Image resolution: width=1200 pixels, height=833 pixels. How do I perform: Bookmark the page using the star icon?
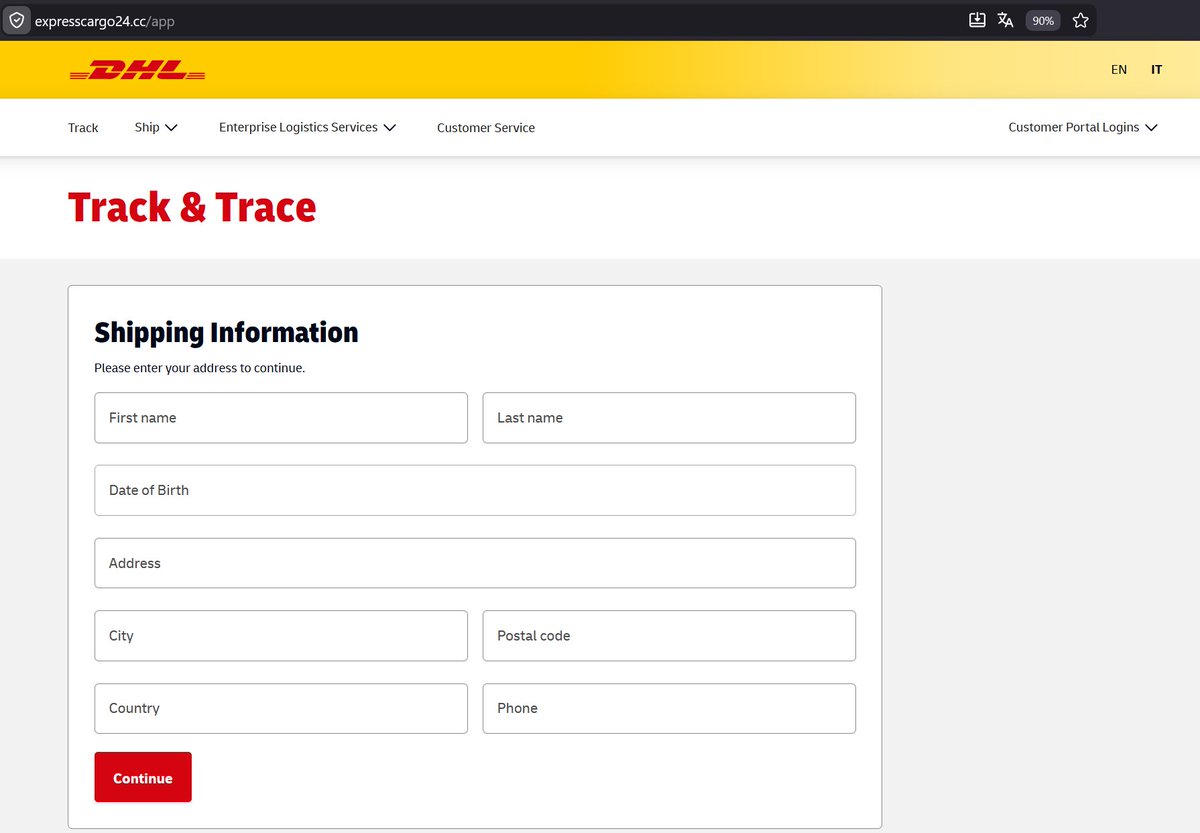(x=1080, y=19)
